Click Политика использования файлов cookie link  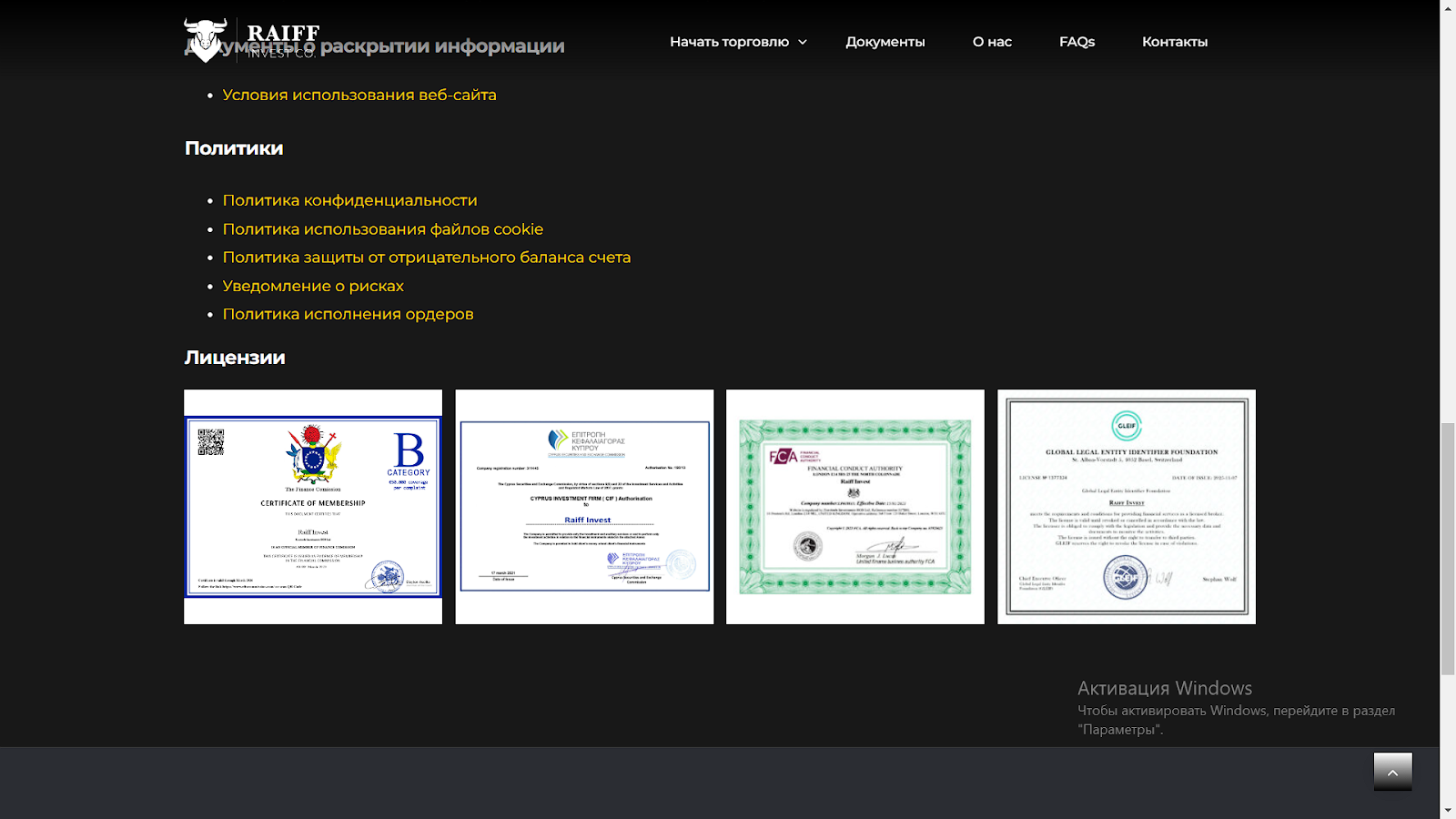pos(383,229)
